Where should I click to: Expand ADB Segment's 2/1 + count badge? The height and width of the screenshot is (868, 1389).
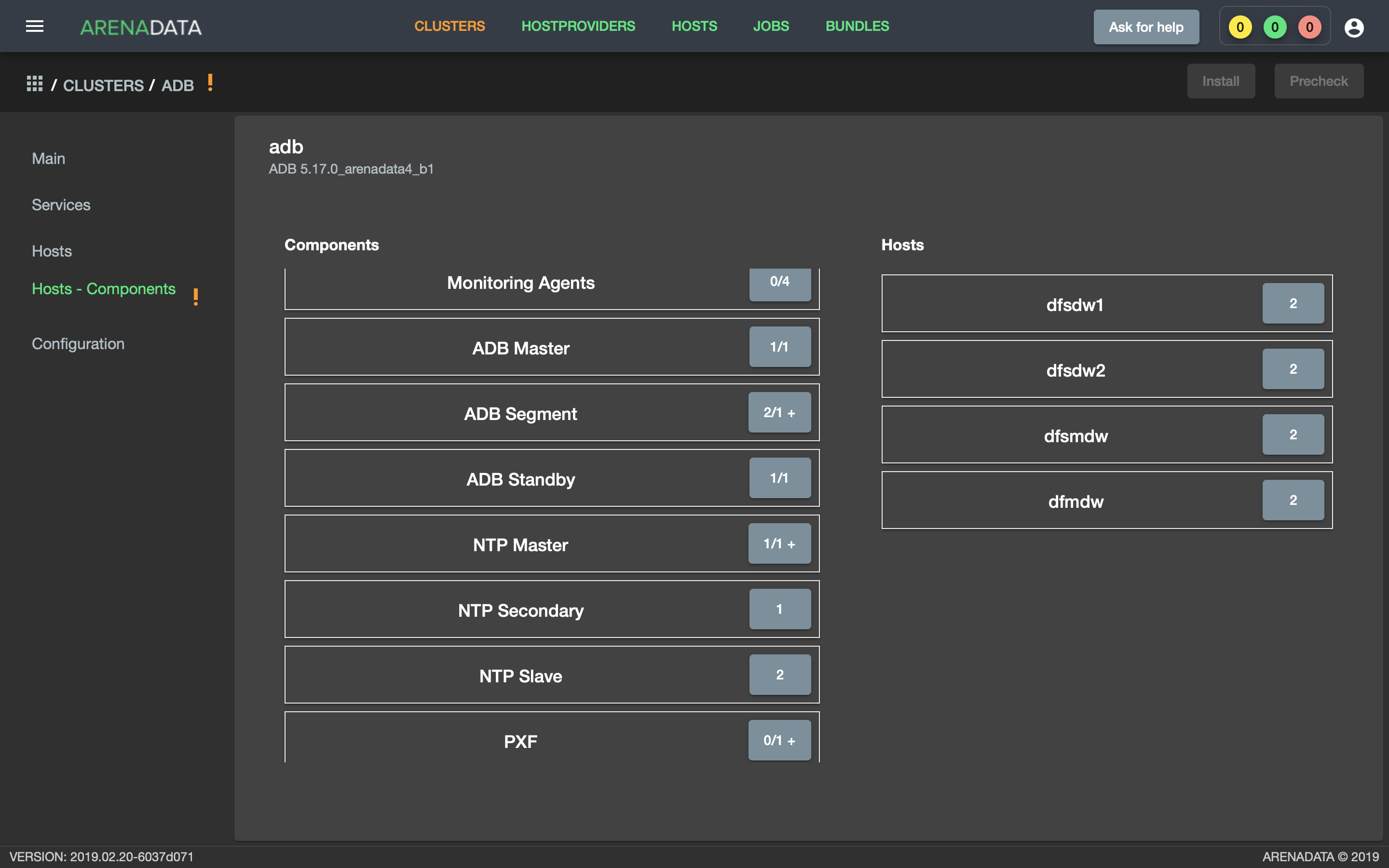click(779, 412)
